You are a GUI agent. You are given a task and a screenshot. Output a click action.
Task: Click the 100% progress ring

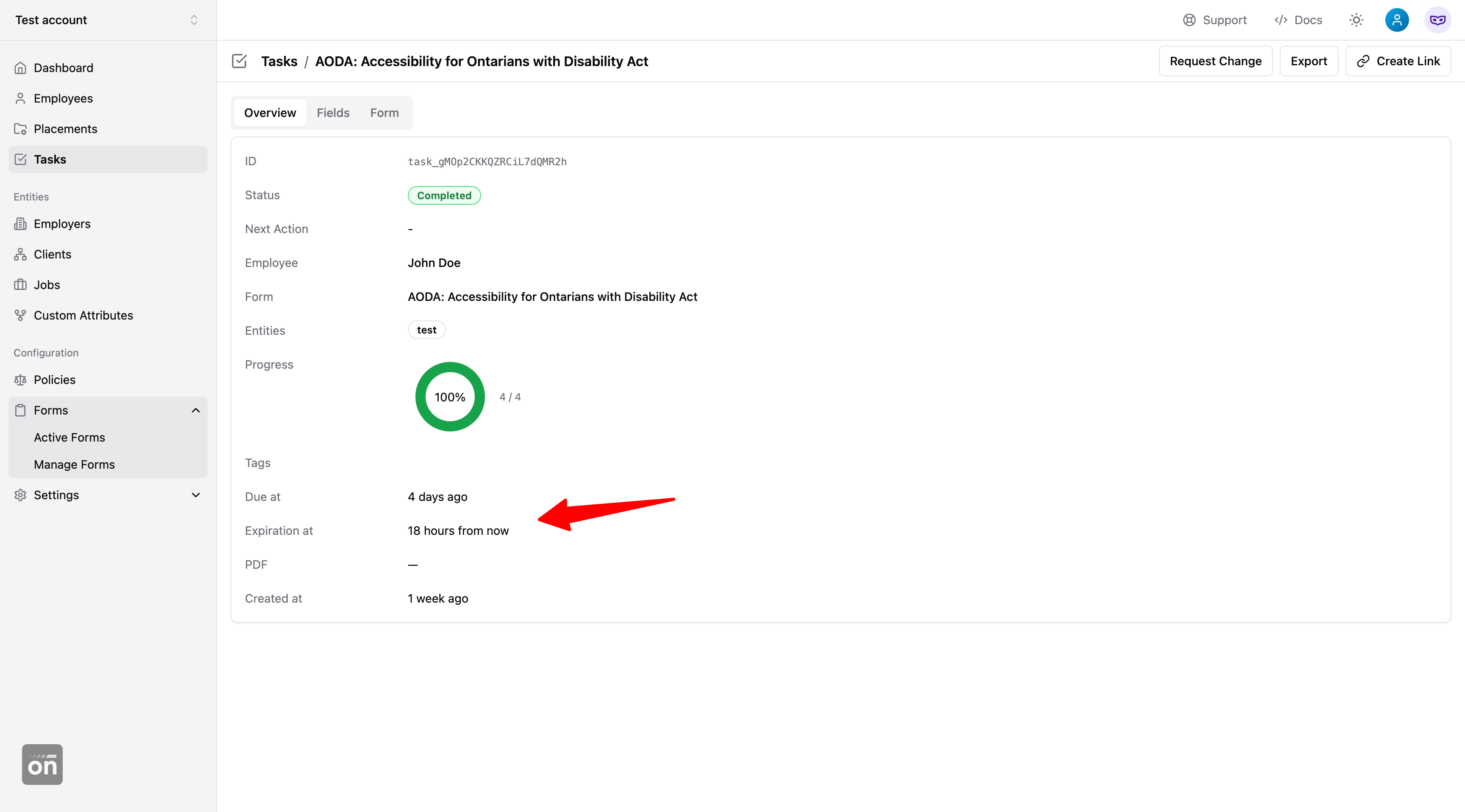(x=450, y=397)
